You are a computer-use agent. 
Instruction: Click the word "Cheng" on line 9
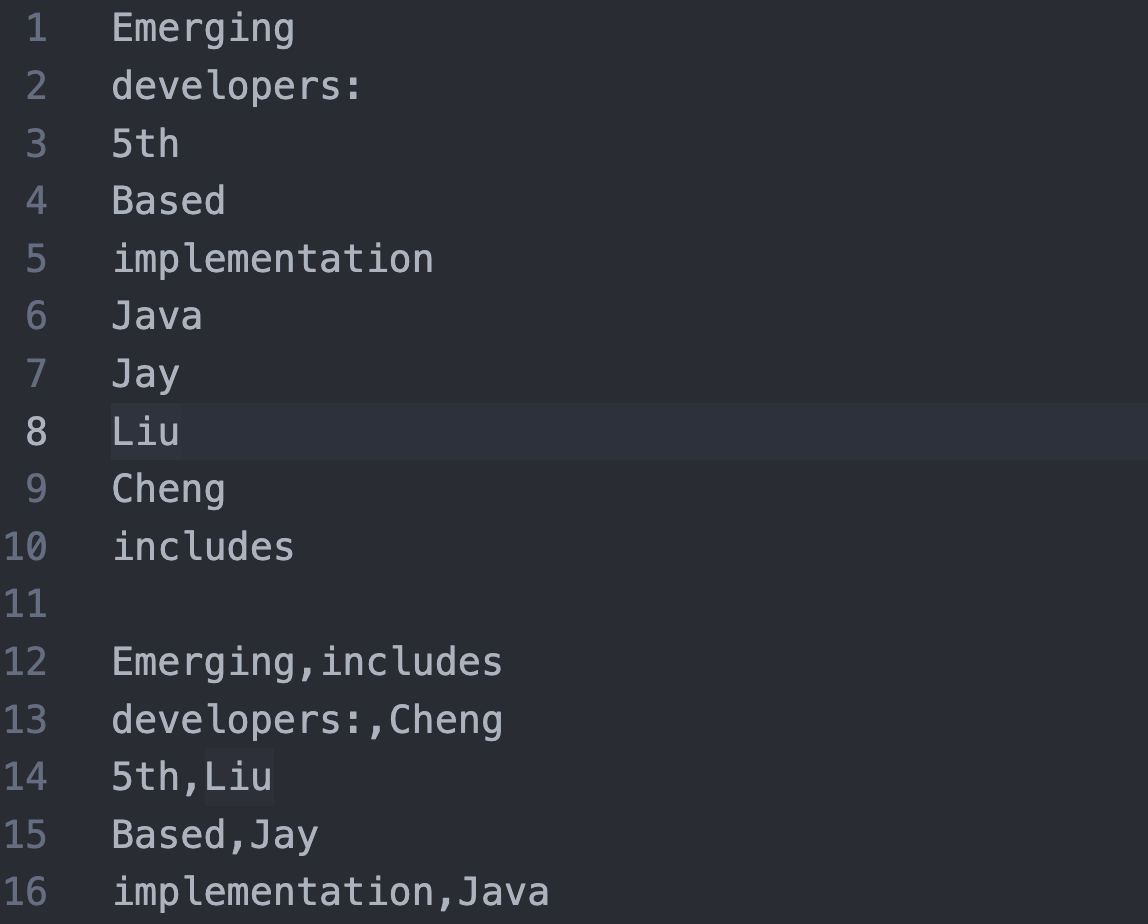(168, 489)
